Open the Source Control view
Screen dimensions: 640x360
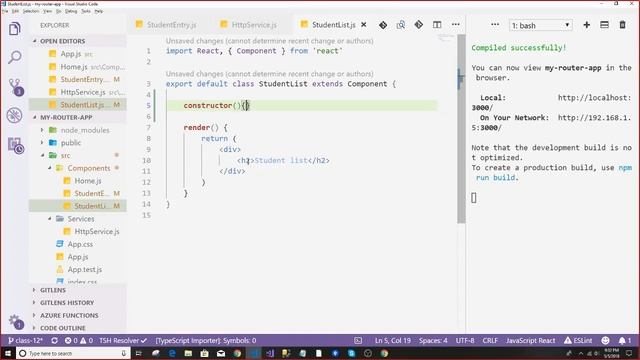click(15, 87)
